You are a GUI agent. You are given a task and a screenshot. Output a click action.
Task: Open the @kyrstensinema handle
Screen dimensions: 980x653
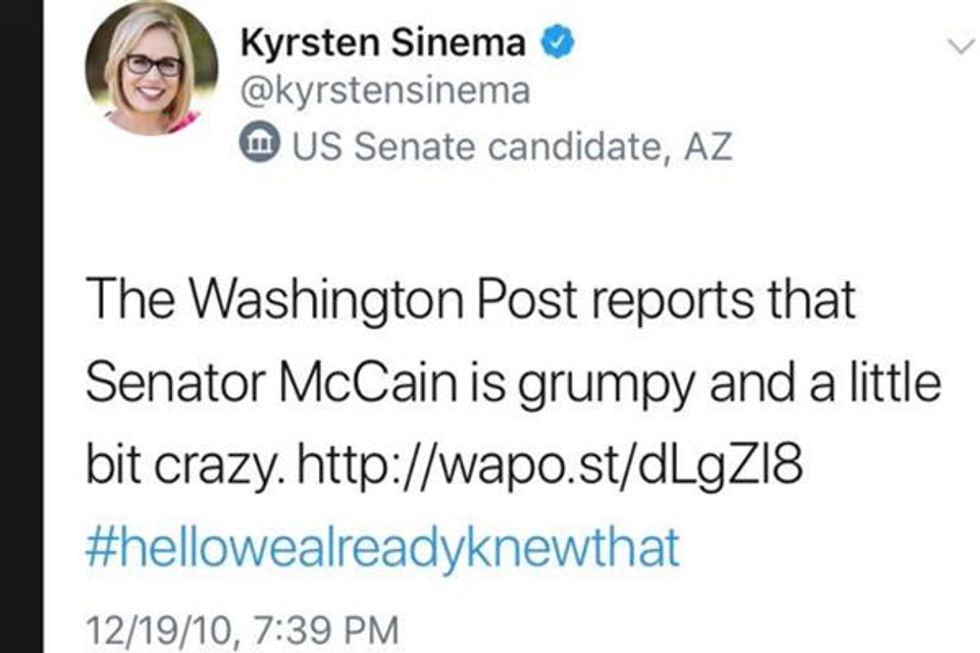click(385, 92)
